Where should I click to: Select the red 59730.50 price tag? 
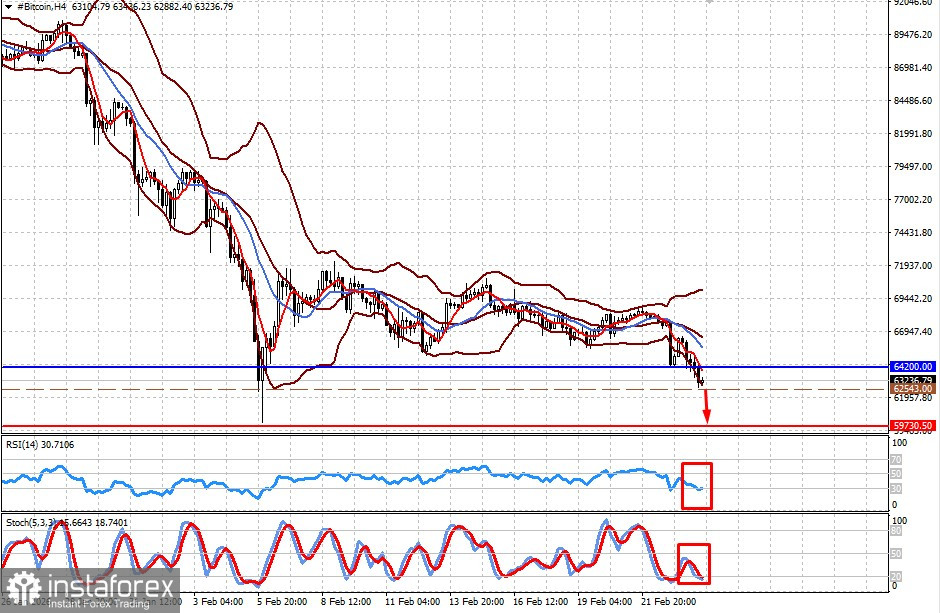[912, 426]
